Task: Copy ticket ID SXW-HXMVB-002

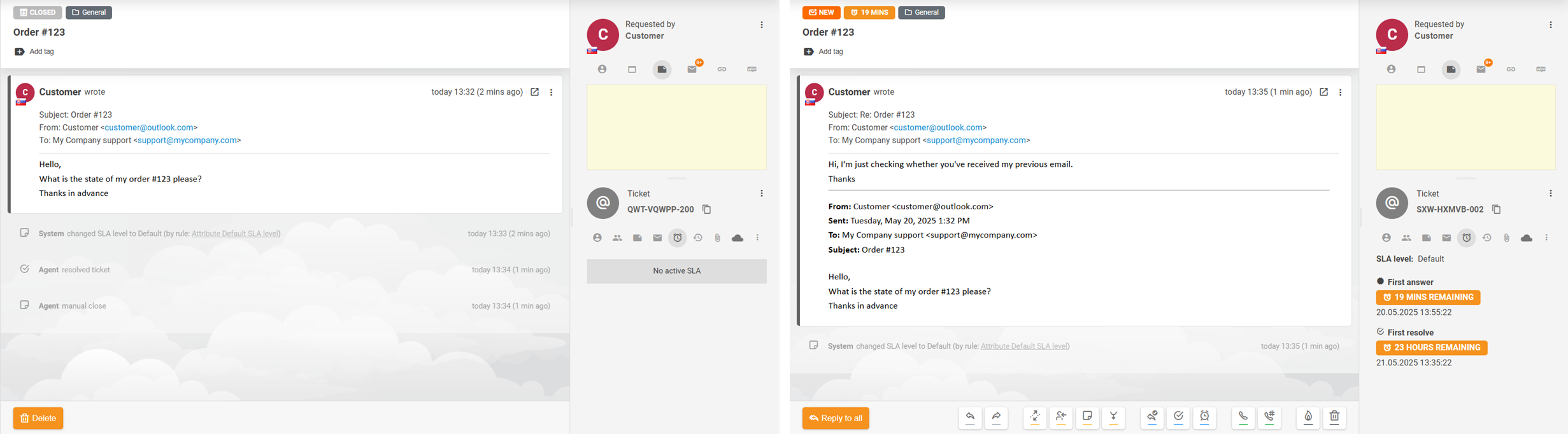Action: pyautogui.click(x=1496, y=209)
